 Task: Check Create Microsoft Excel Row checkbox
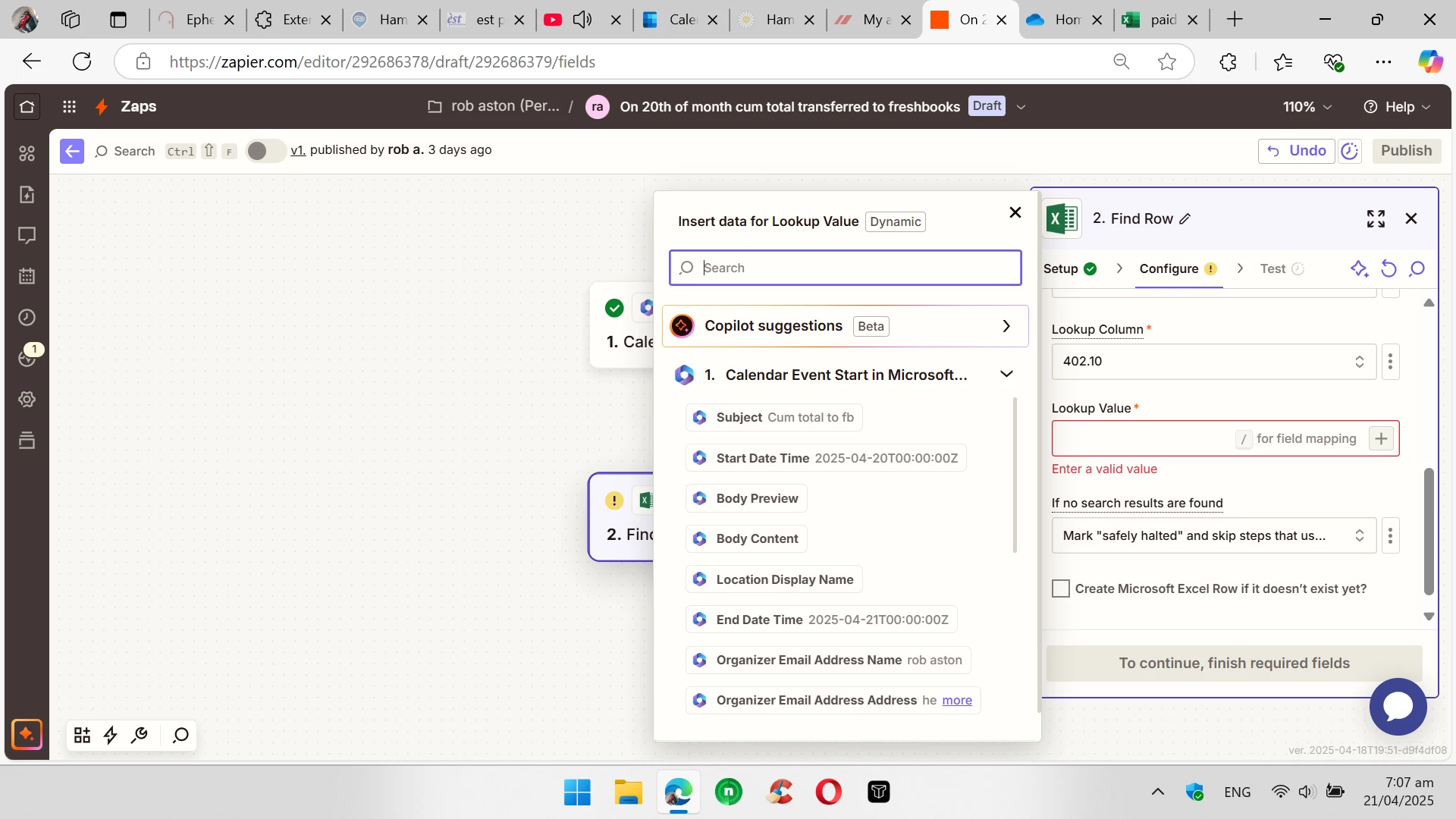coord(1061,589)
